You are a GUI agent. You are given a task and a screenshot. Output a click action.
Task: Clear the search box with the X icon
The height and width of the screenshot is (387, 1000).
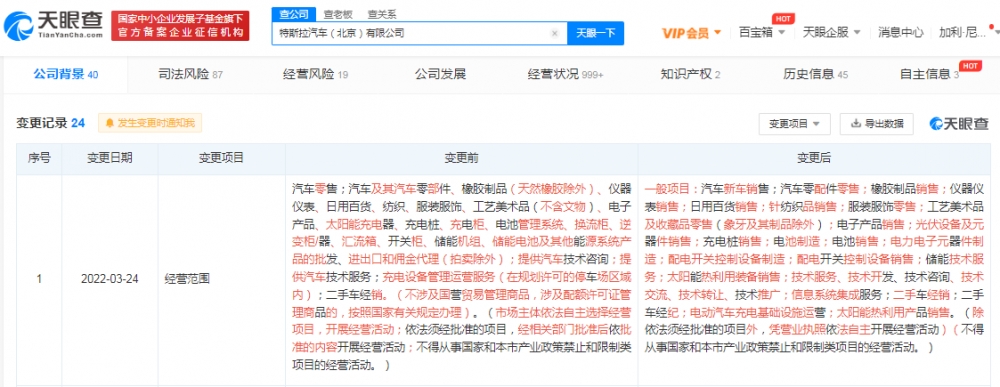555,33
